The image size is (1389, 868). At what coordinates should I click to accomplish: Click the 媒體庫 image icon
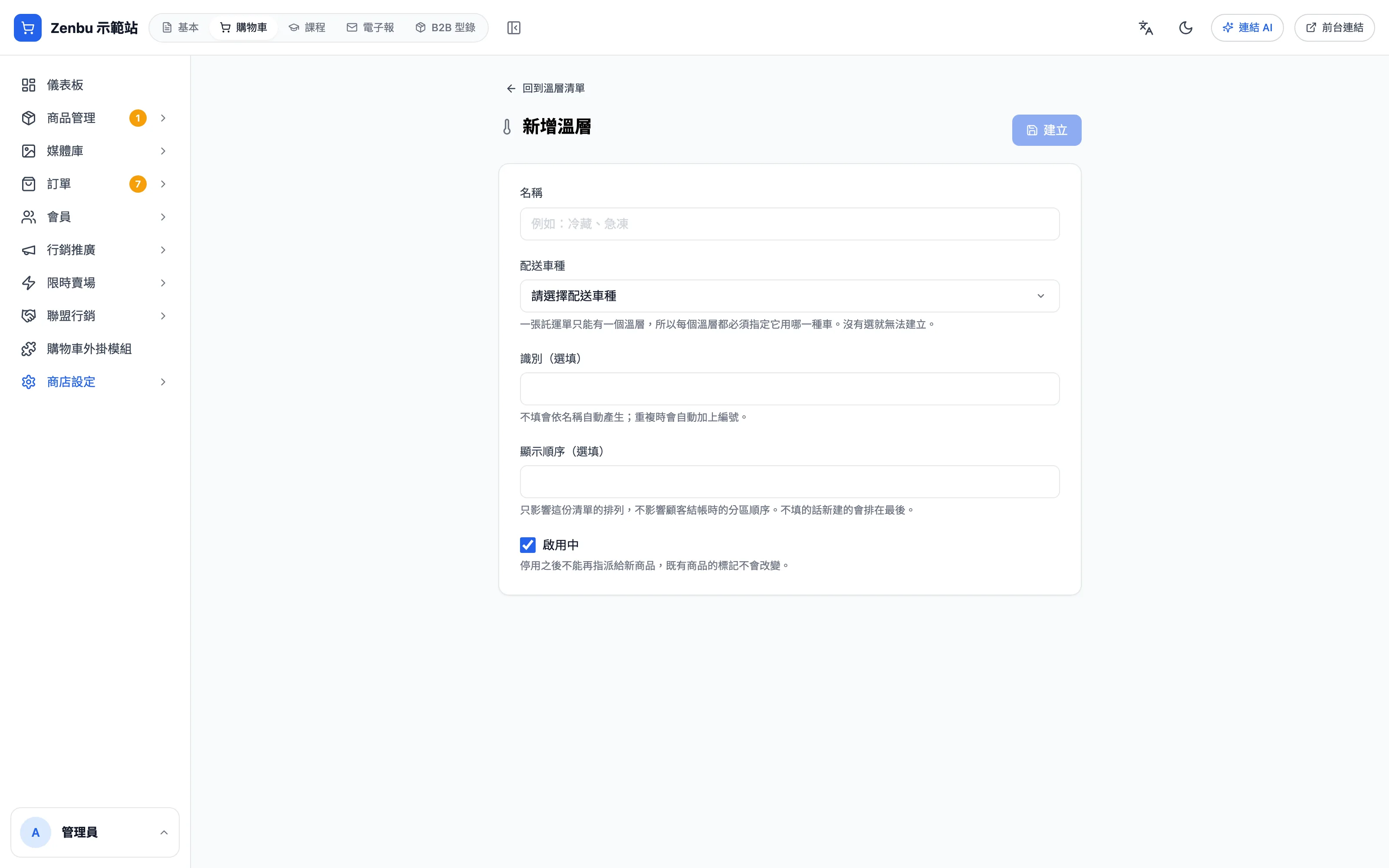[x=29, y=151]
